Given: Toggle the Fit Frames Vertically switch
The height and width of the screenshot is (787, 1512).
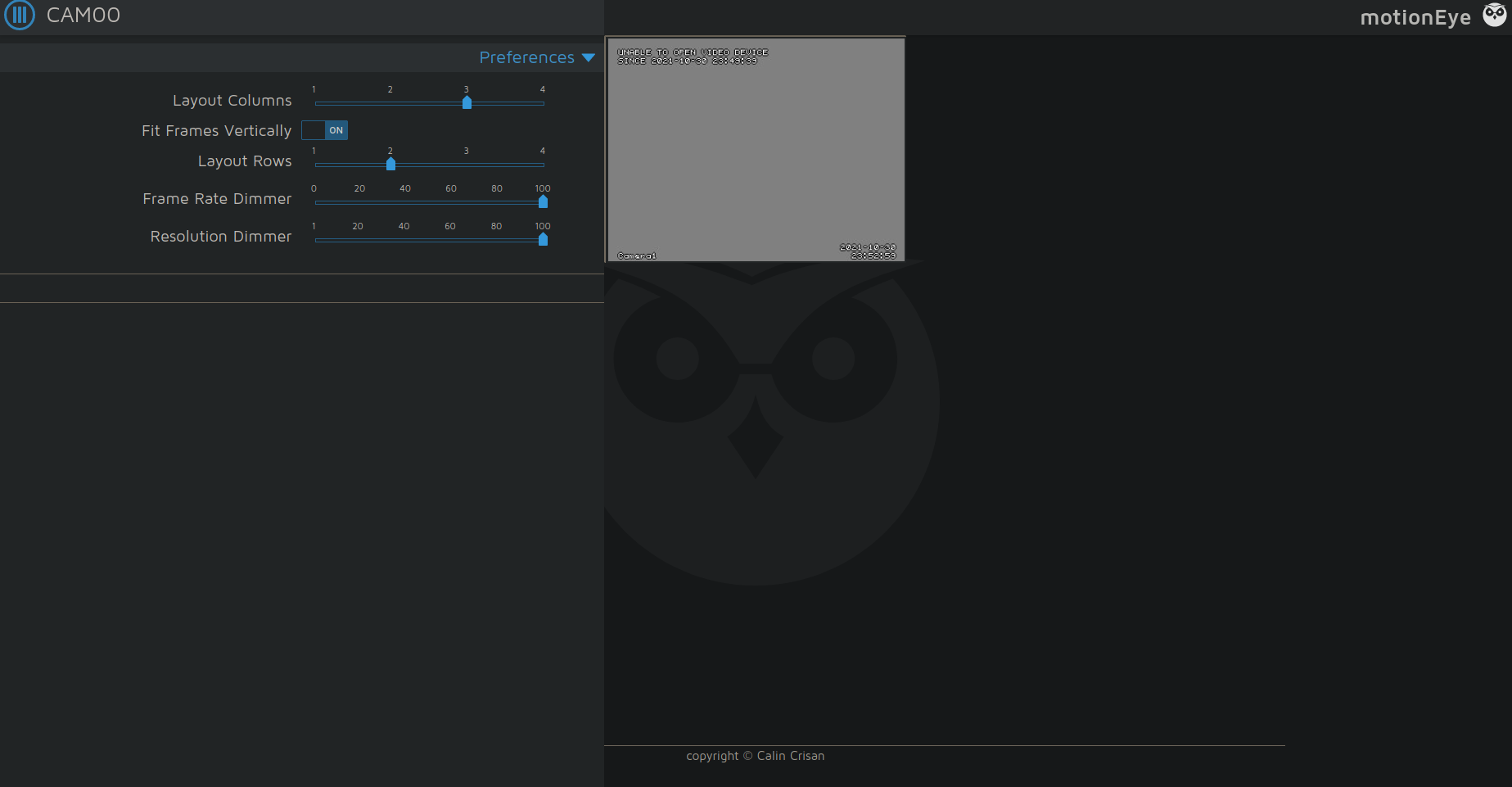Looking at the screenshot, I should click(x=324, y=129).
